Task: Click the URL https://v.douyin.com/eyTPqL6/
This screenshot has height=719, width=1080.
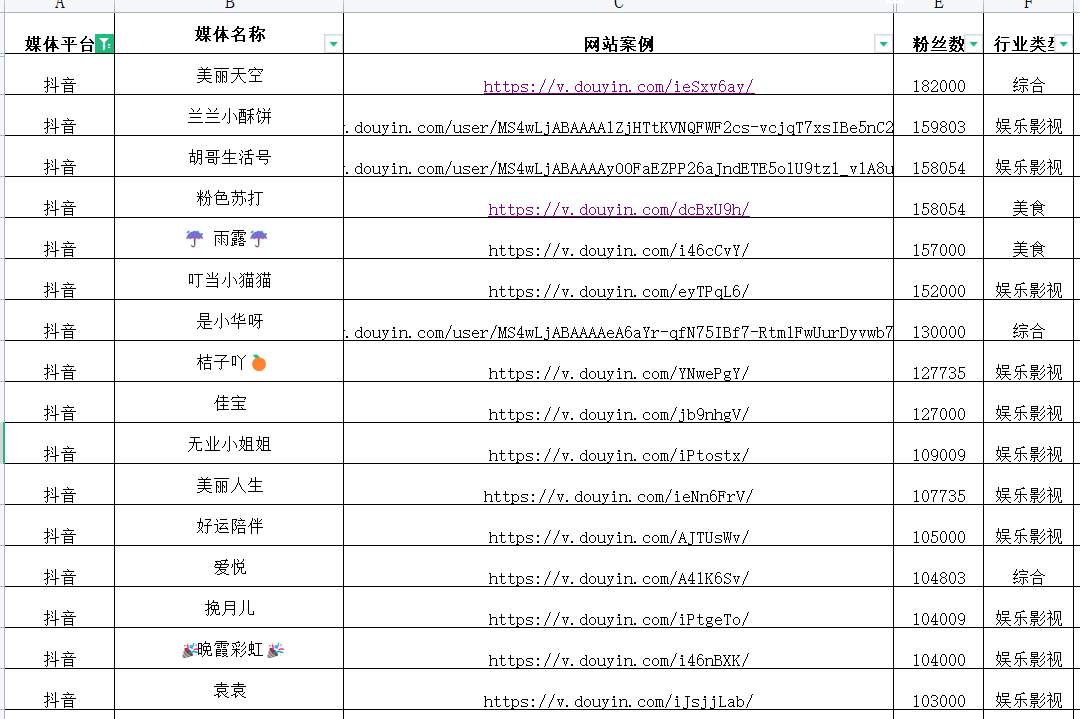Action: (619, 291)
